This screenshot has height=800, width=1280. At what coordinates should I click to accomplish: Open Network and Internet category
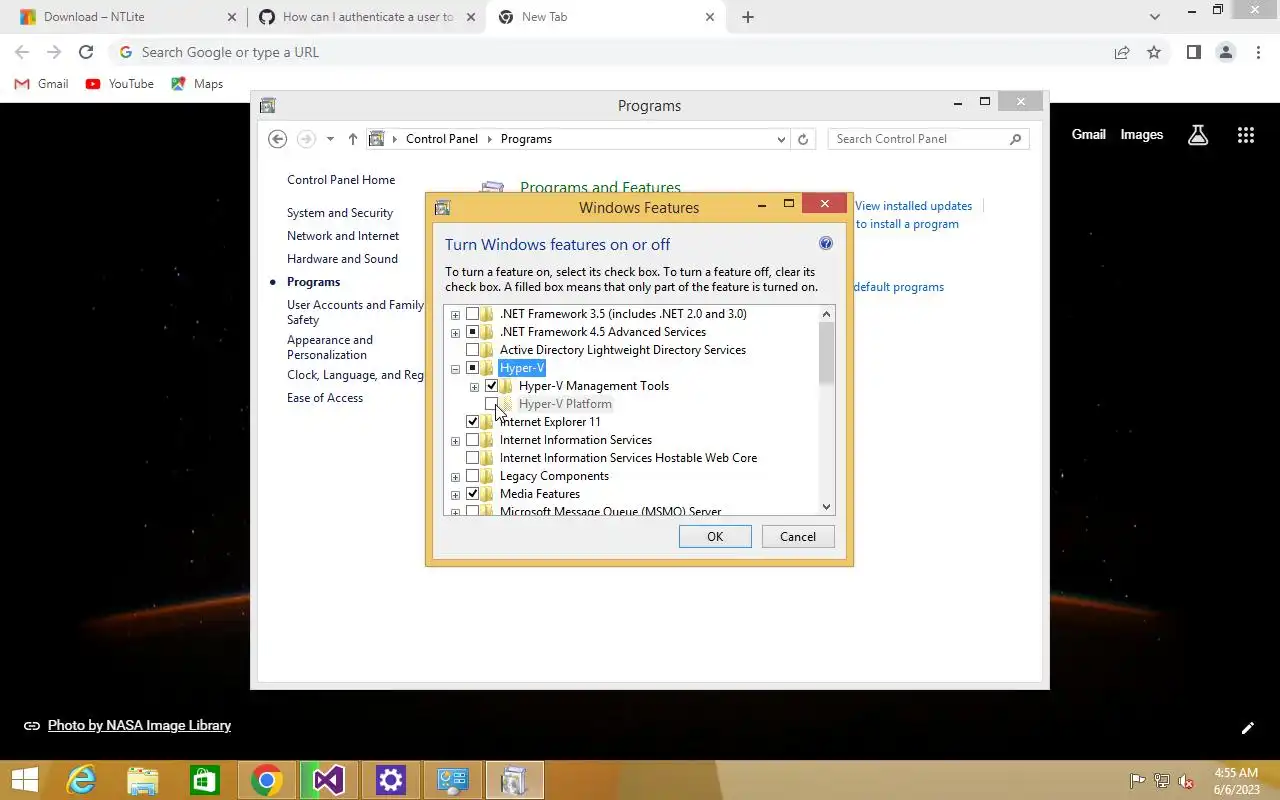click(x=343, y=236)
